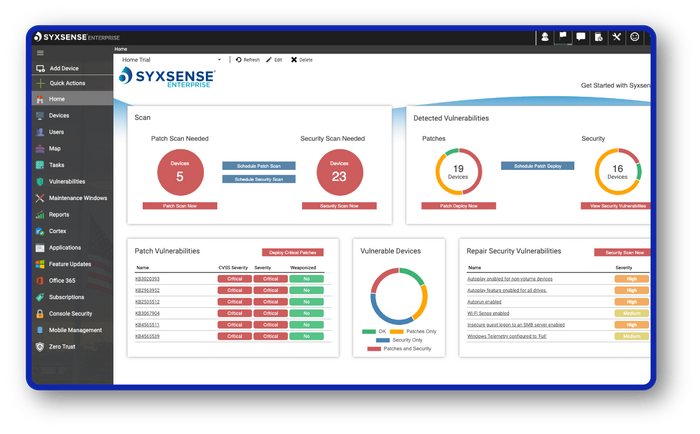
Task: Select the Home breadcrumb tab
Action: [121, 49]
